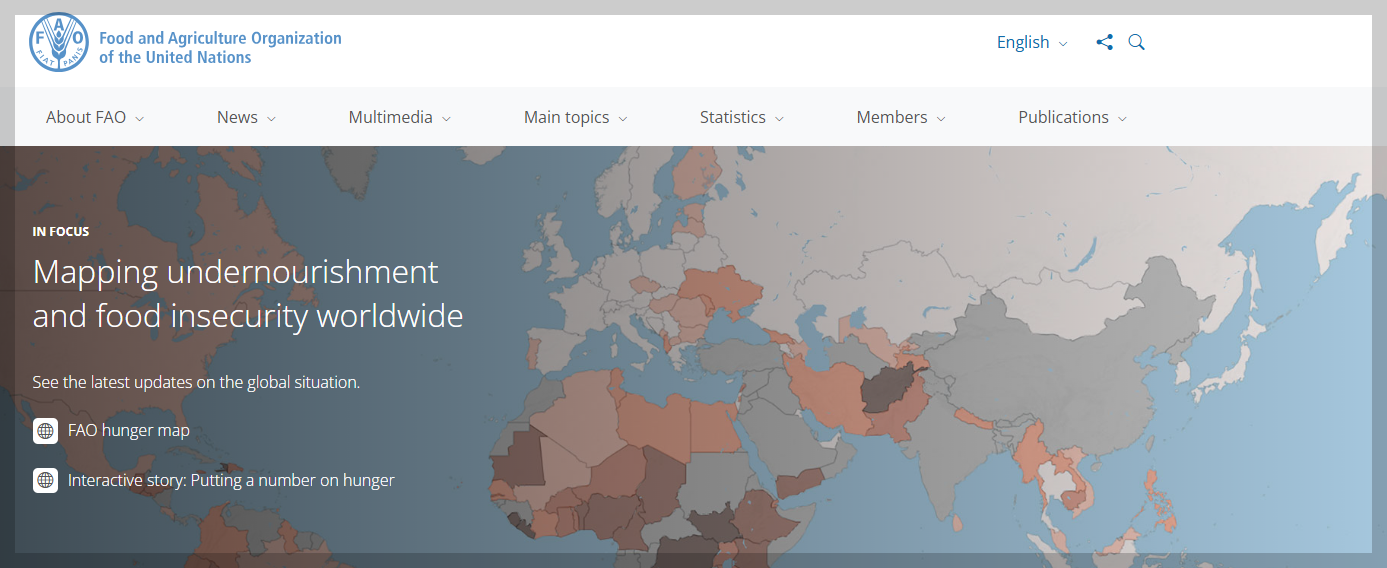Expand the Multimedia menu
The height and width of the screenshot is (568, 1387).
(x=399, y=117)
